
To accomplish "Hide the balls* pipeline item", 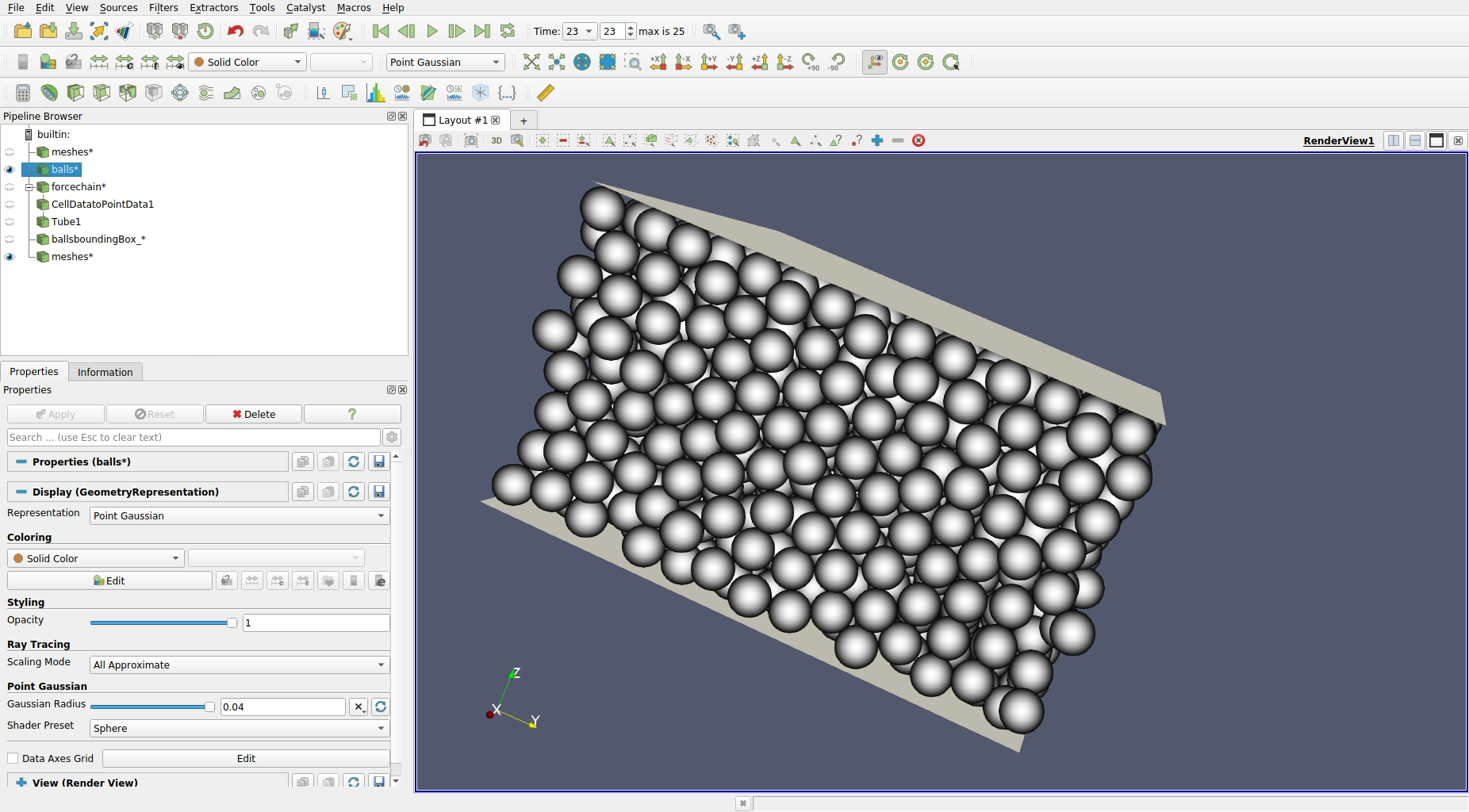I will [x=10, y=170].
